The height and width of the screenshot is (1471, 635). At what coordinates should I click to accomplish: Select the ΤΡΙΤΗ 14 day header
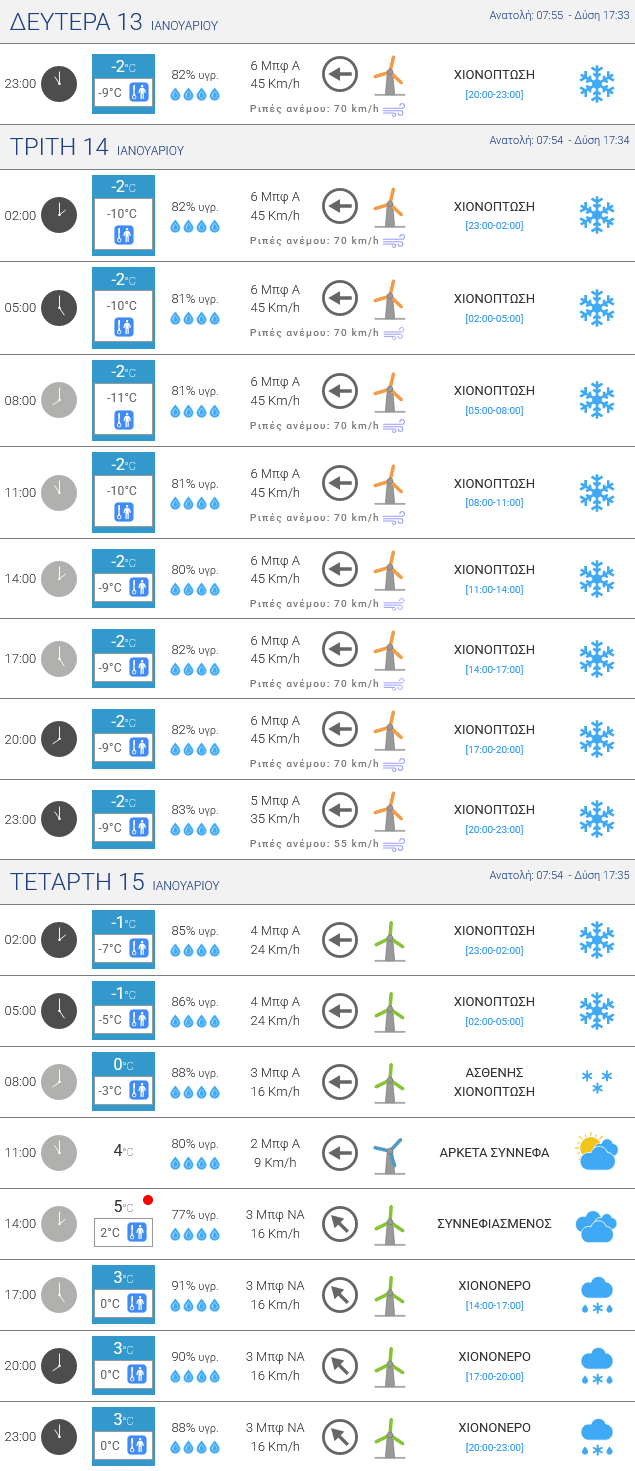point(97,148)
